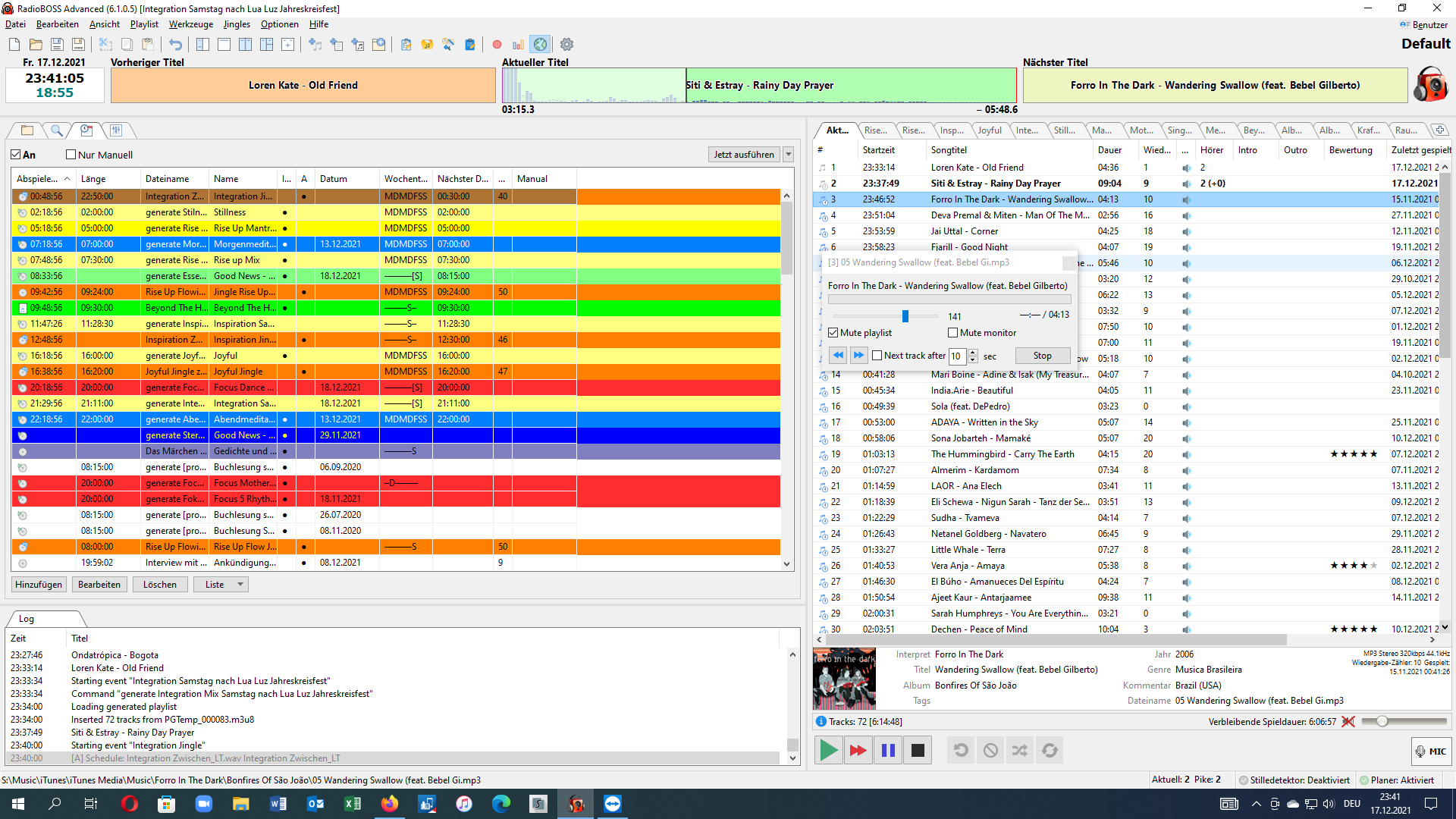
Task: Stop the preview with the 'Stop' button
Action: pos(1043,356)
